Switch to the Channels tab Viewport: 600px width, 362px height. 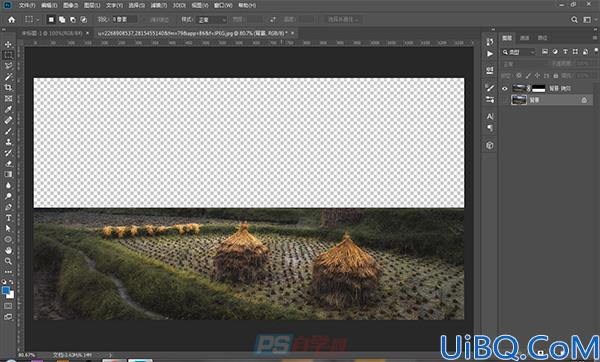[x=525, y=38]
